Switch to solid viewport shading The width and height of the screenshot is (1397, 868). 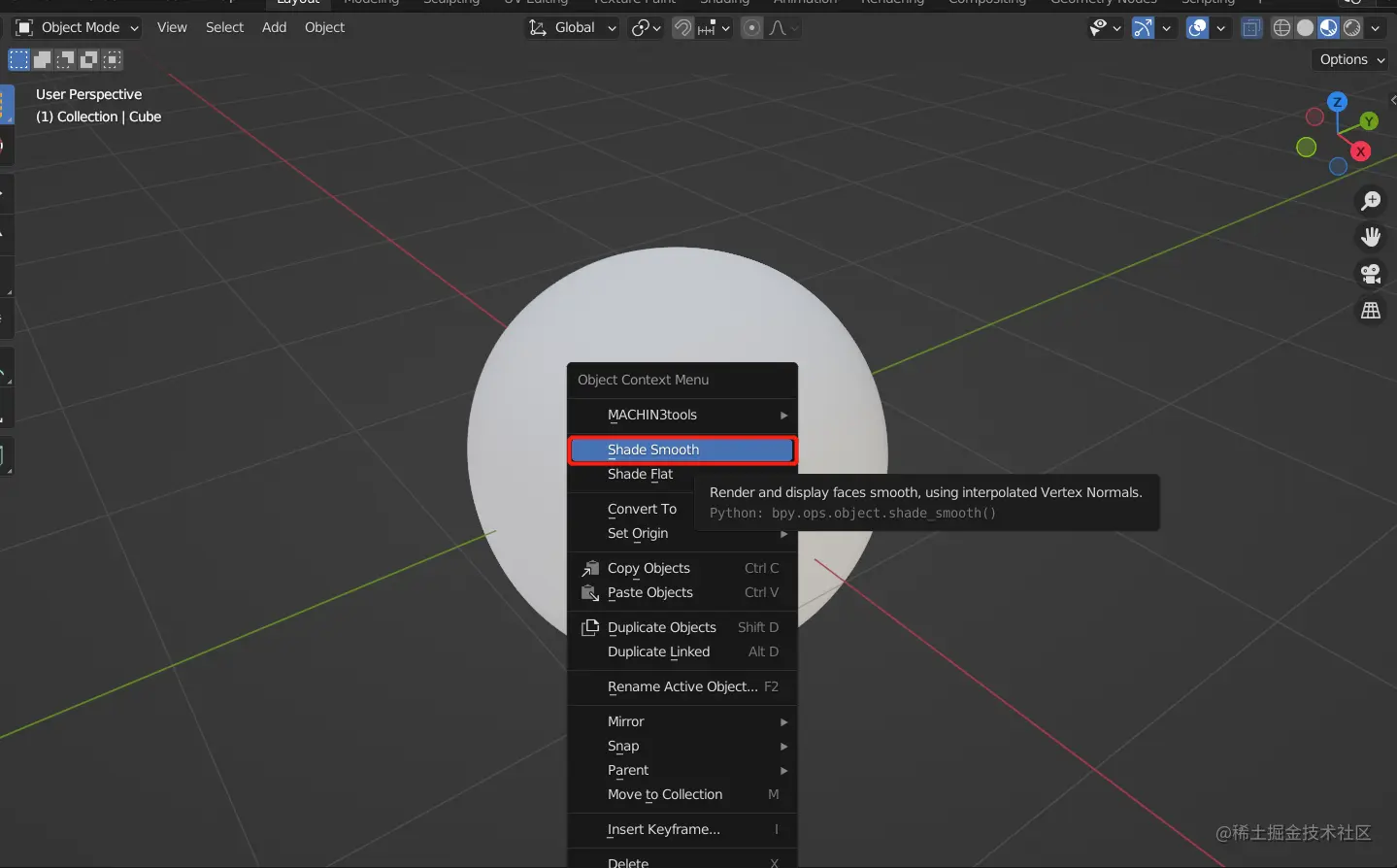1306,28
